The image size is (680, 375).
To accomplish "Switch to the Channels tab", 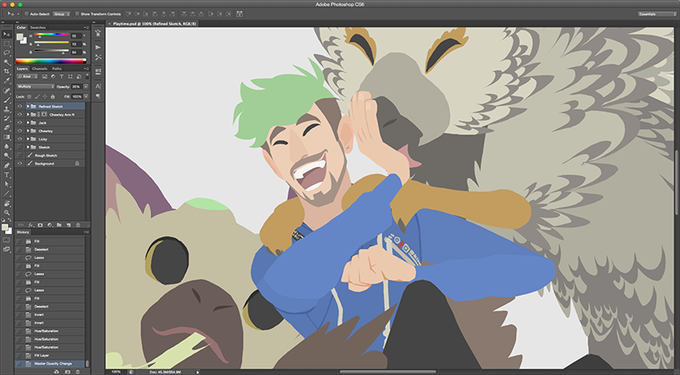I will [39, 68].
